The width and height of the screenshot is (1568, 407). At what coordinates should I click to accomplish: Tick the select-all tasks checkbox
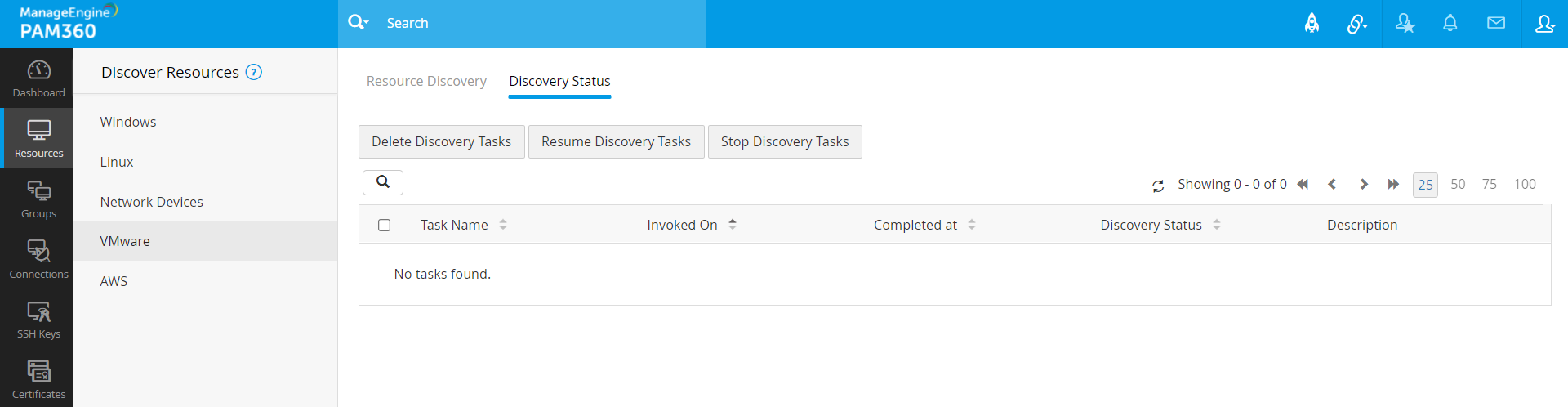click(385, 225)
